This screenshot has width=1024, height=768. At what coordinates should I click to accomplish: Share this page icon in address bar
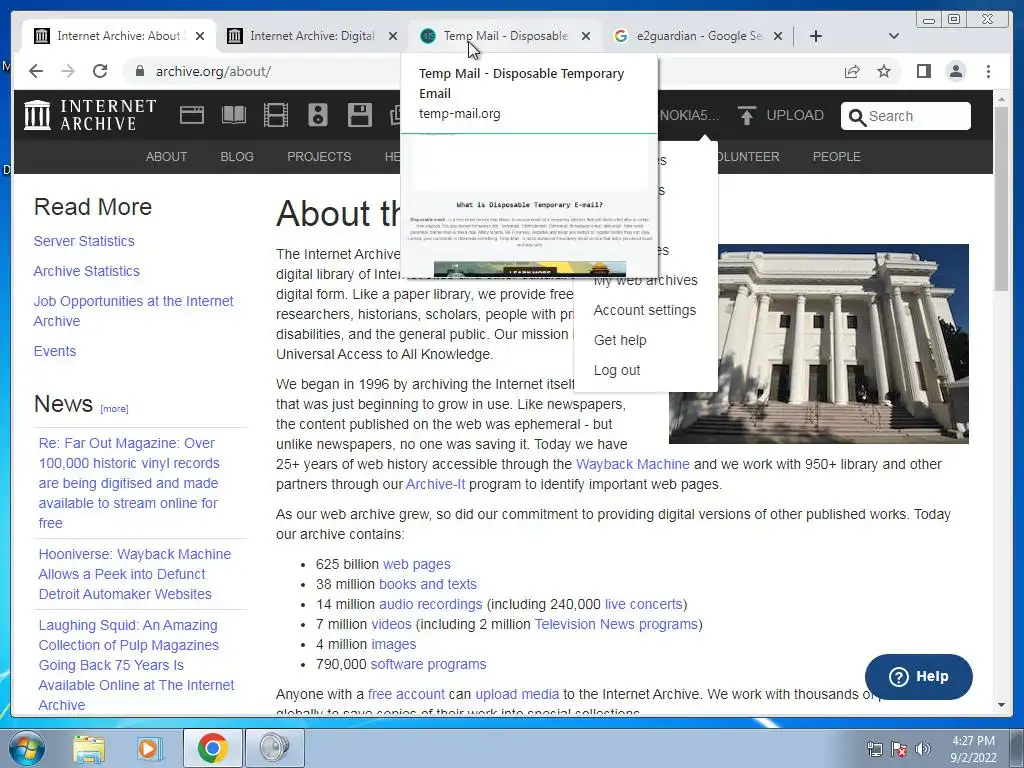click(852, 71)
